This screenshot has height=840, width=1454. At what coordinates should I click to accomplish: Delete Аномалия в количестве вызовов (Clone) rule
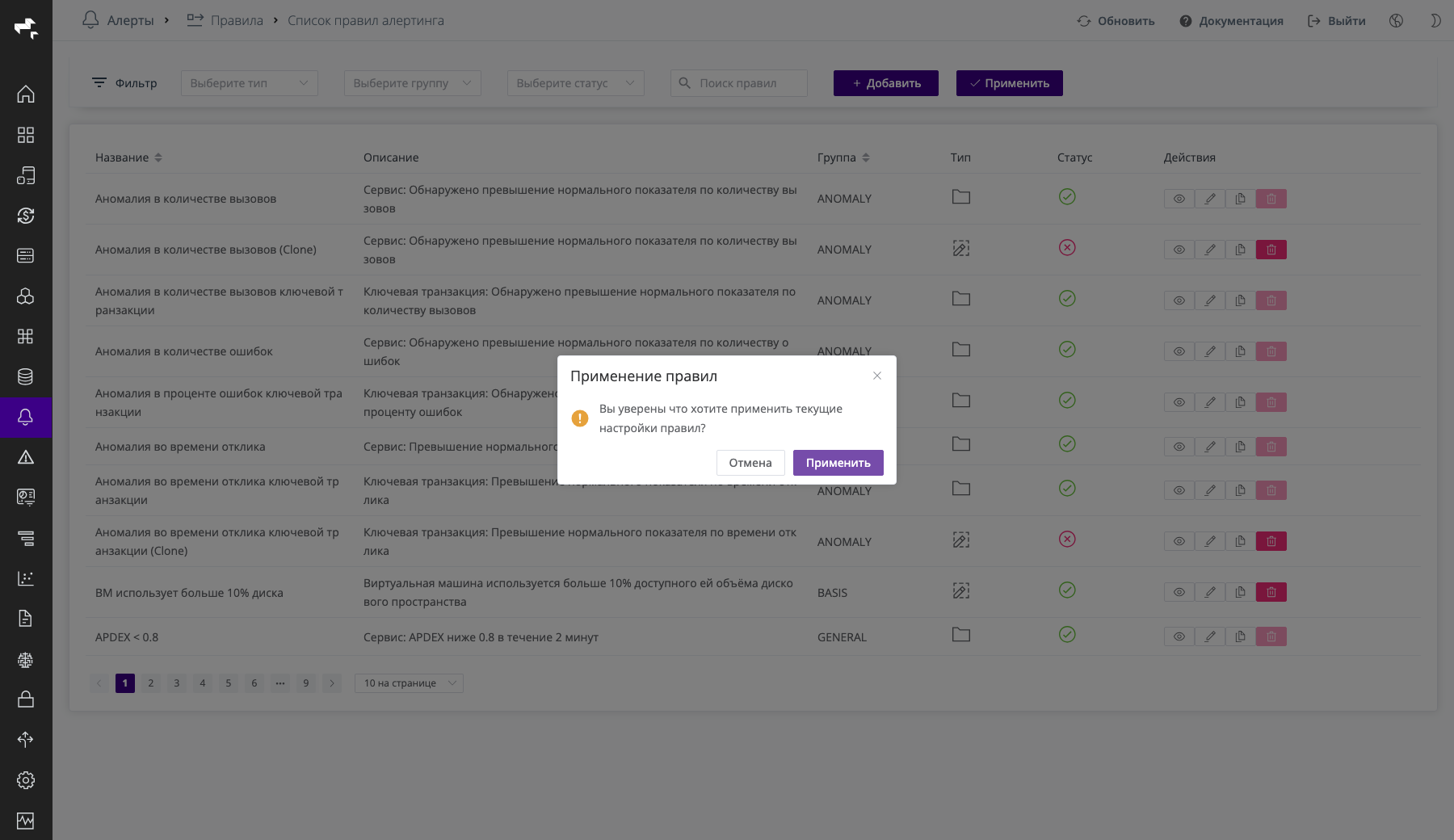coord(1271,250)
